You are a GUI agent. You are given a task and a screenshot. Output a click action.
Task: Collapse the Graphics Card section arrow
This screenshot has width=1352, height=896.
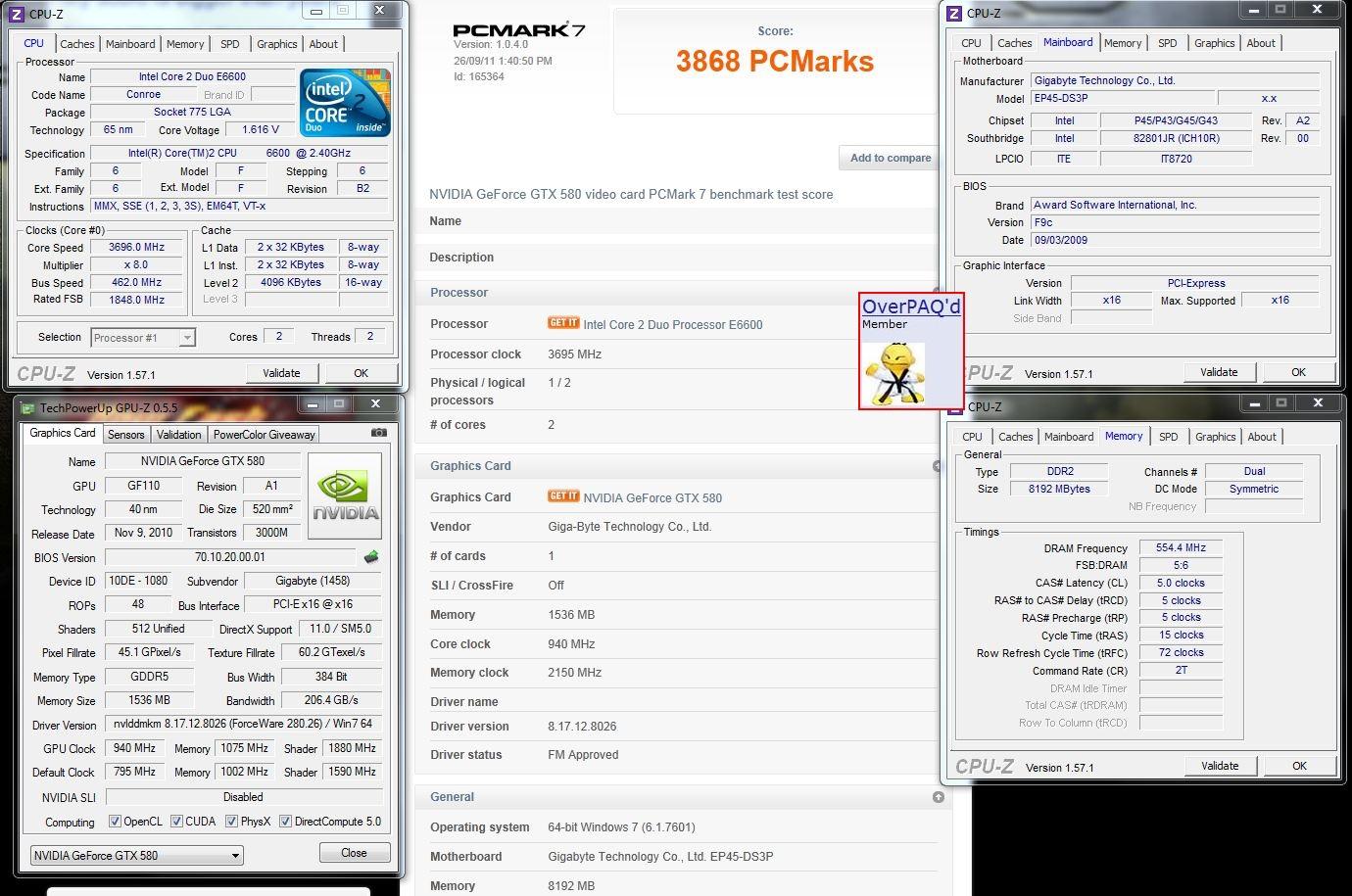(937, 466)
